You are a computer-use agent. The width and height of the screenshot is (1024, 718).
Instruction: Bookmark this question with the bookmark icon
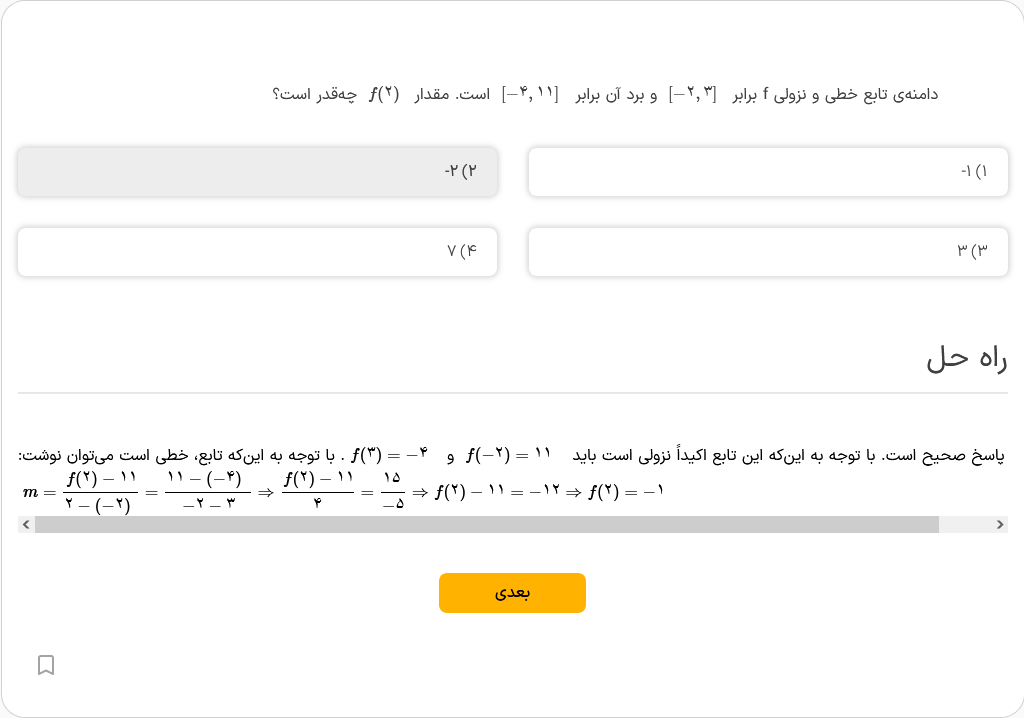click(x=46, y=665)
